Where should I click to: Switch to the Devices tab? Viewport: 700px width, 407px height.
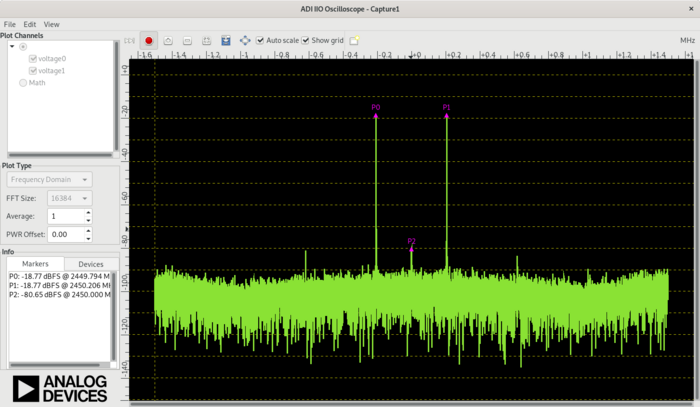click(90, 264)
